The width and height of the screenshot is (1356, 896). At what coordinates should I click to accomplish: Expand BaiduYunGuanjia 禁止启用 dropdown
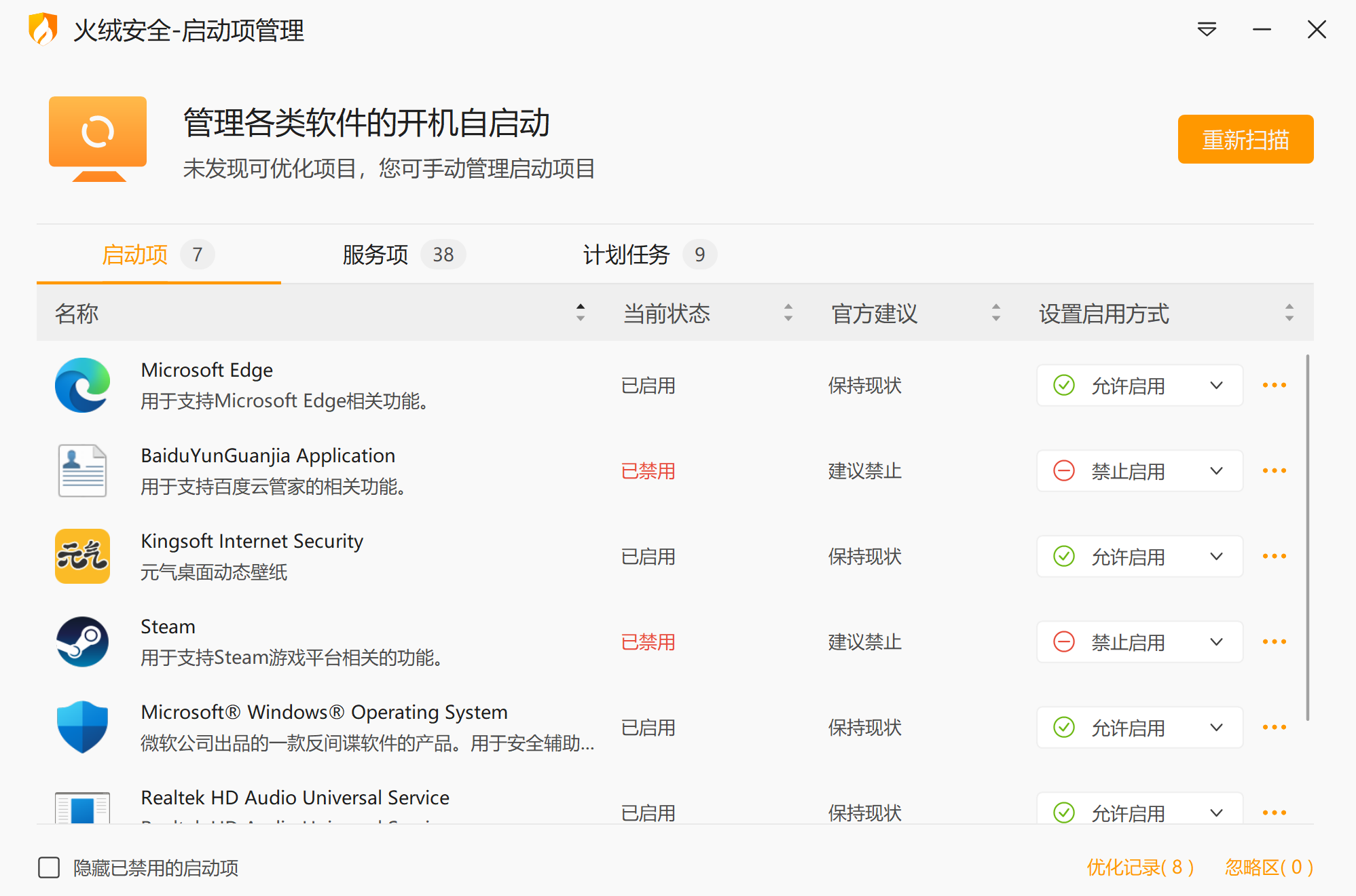(1139, 470)
